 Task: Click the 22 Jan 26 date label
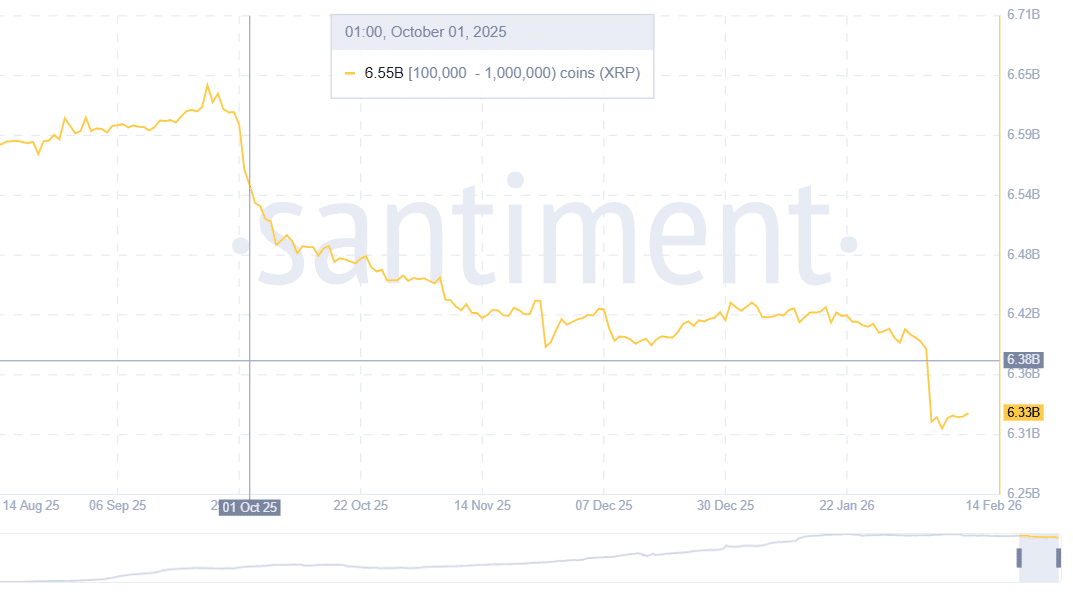point(846,506)
